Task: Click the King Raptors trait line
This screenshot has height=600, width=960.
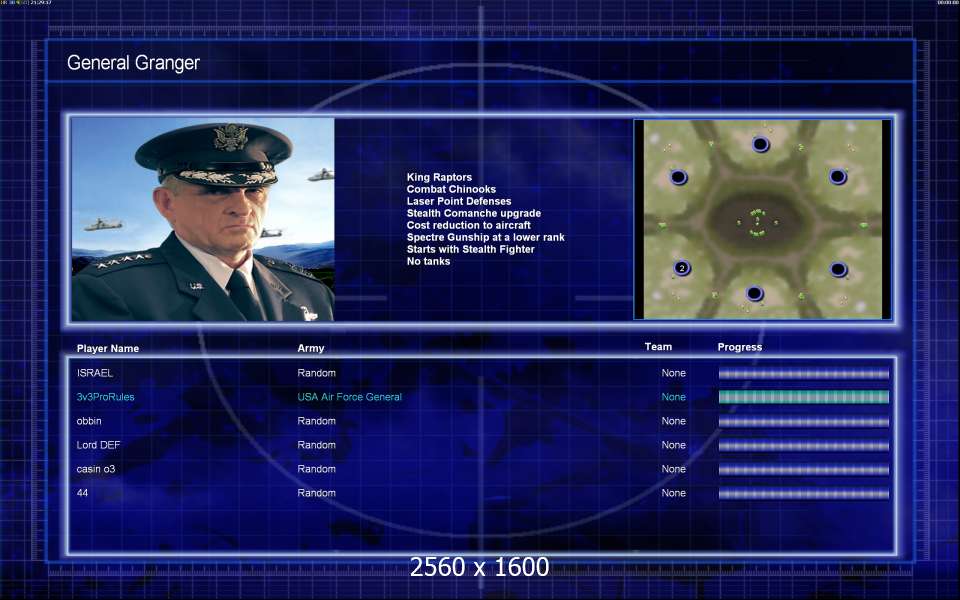Action: coord(439,178)
